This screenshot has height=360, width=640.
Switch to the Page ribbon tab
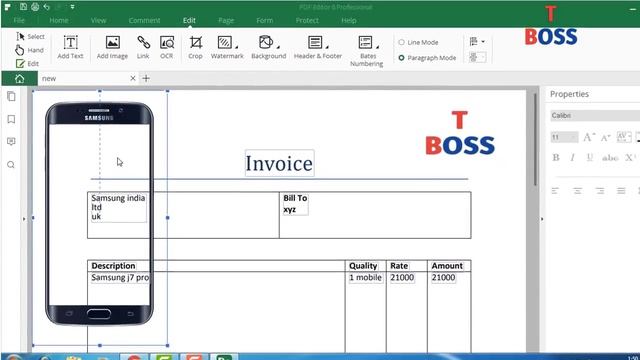click(226, 20)
